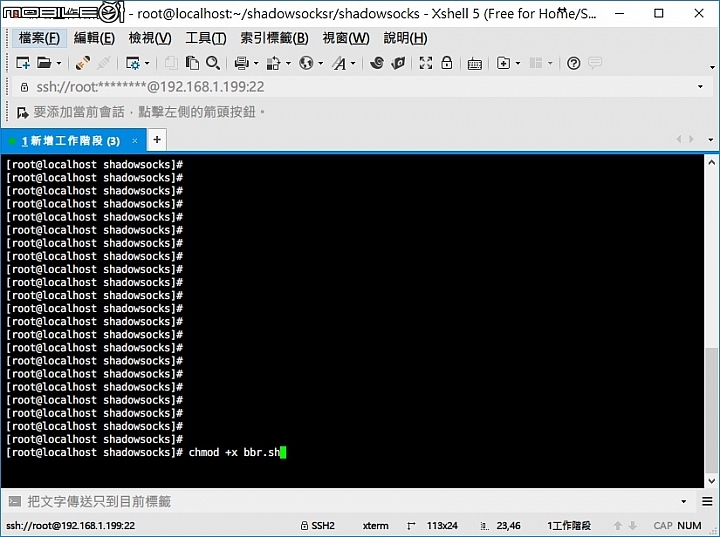Screen dimensions: 720x537
Task: Click the virtual keyboard icon
Action: click(x=474, y=64)
